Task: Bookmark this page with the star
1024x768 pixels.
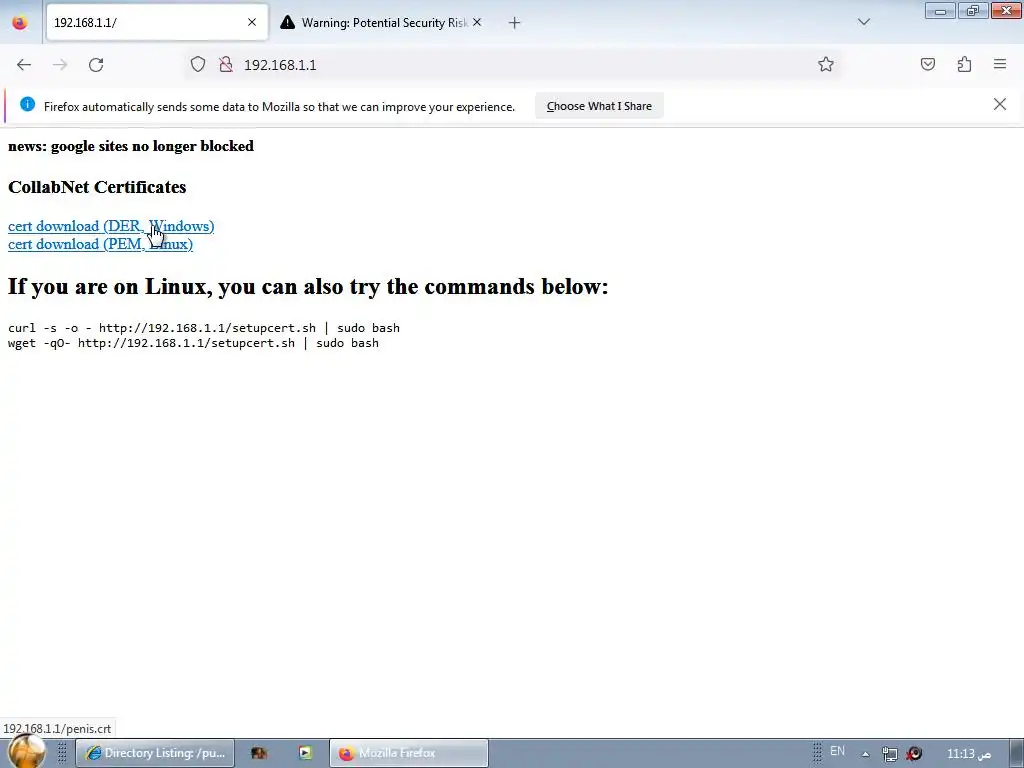Action: coord(825,65)
